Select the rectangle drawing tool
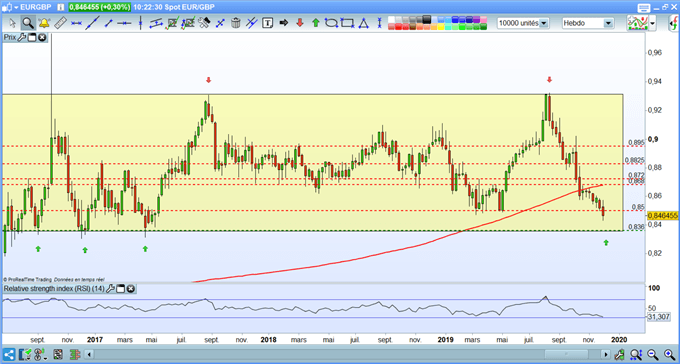The height and width of the screenshot is (364, 680). 347,23
